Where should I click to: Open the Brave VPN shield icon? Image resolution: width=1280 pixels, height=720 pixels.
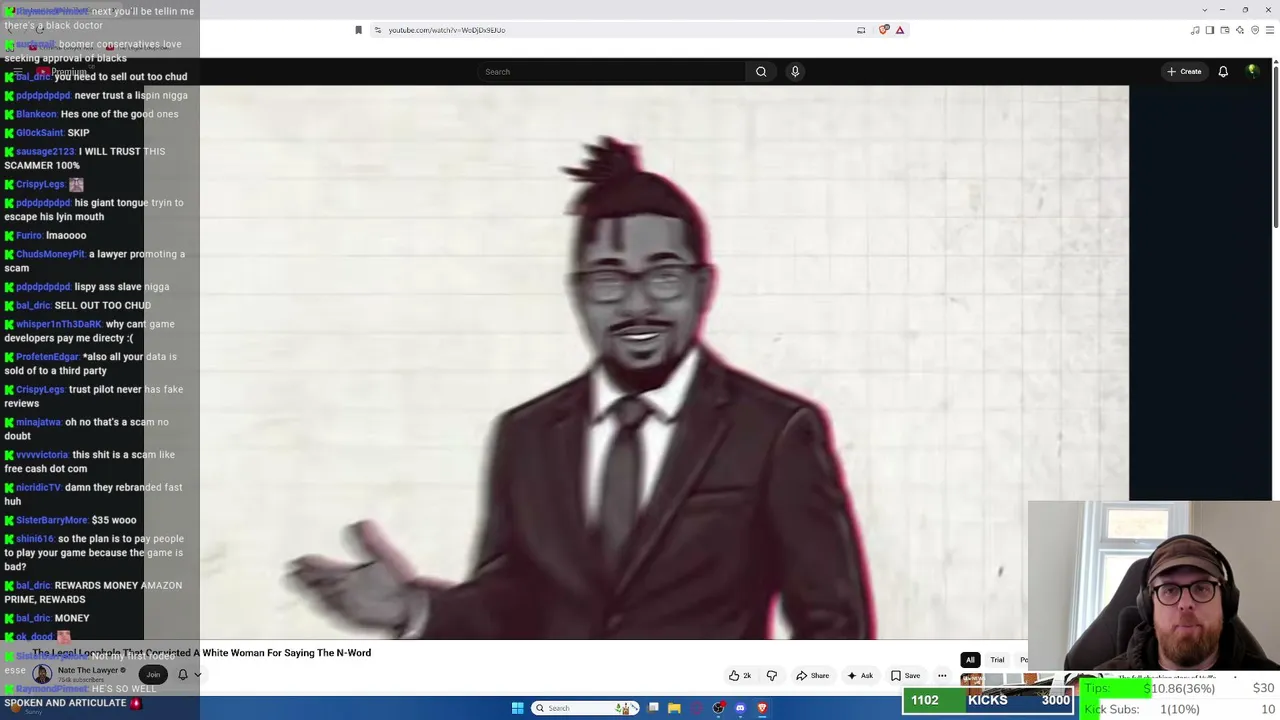pos(1255,30)
